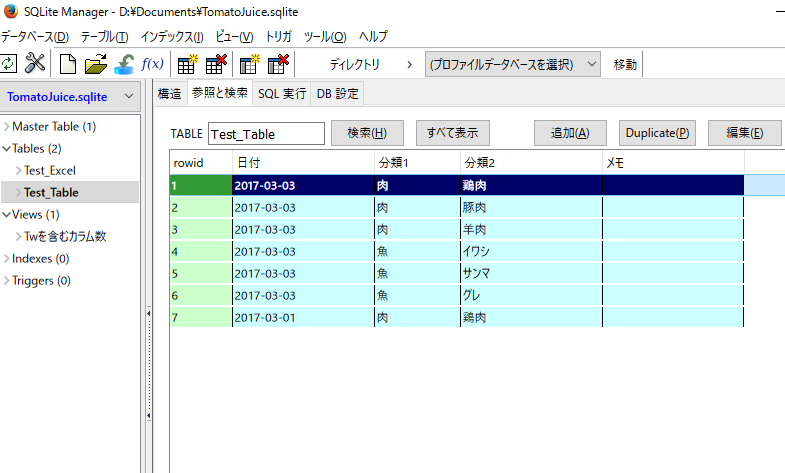Screen dimensions: 785x473
Task: Click the connect database arrow icon
Action: coord(124,64)
